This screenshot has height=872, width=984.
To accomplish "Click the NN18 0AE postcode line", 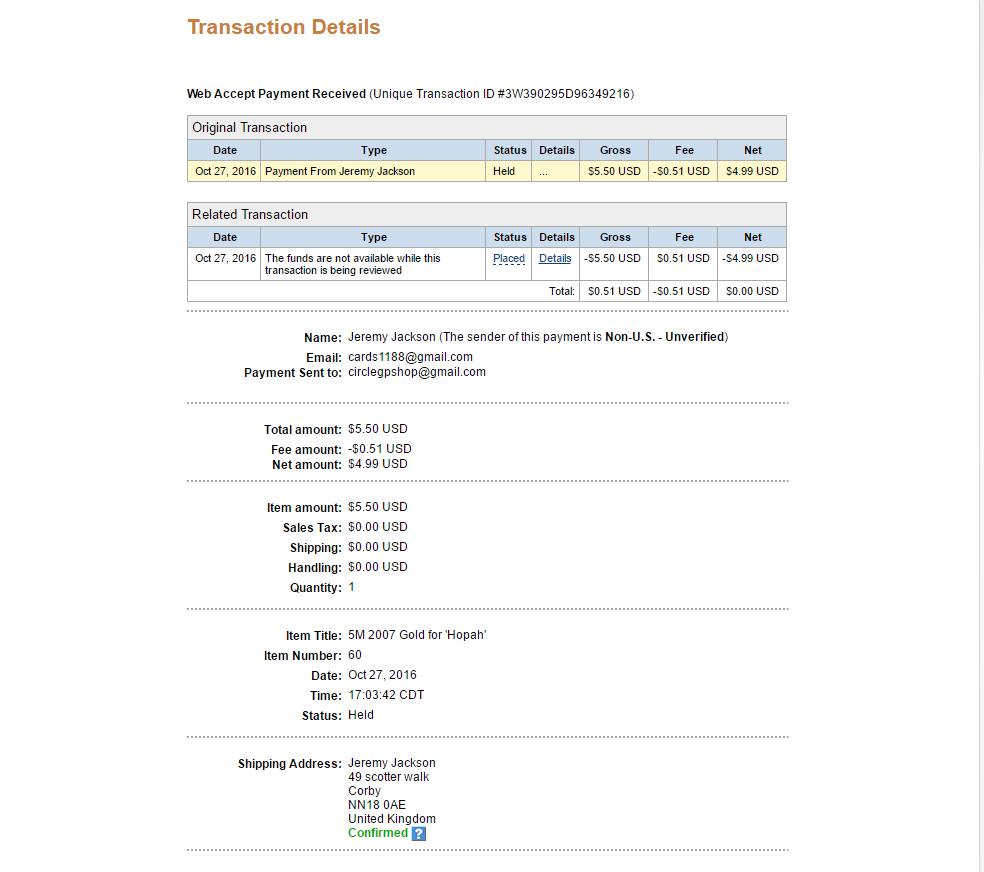I will (x=377, y=805).
